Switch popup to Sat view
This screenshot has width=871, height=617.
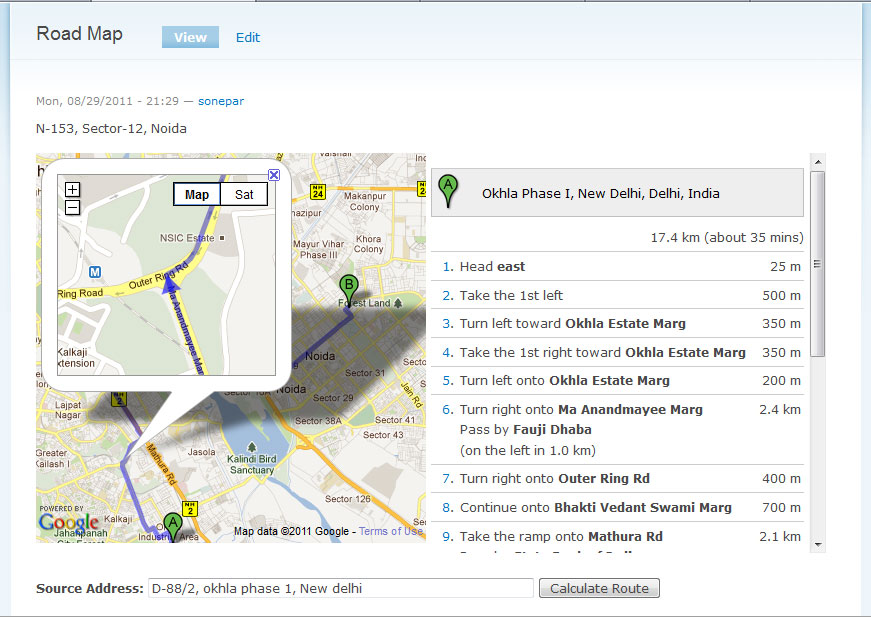coord(244,194)
